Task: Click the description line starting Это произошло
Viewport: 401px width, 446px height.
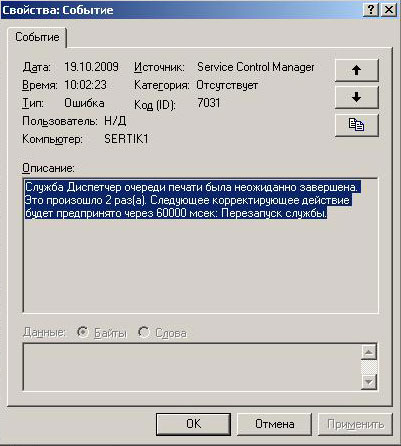Action: click(x=187, y=200)
